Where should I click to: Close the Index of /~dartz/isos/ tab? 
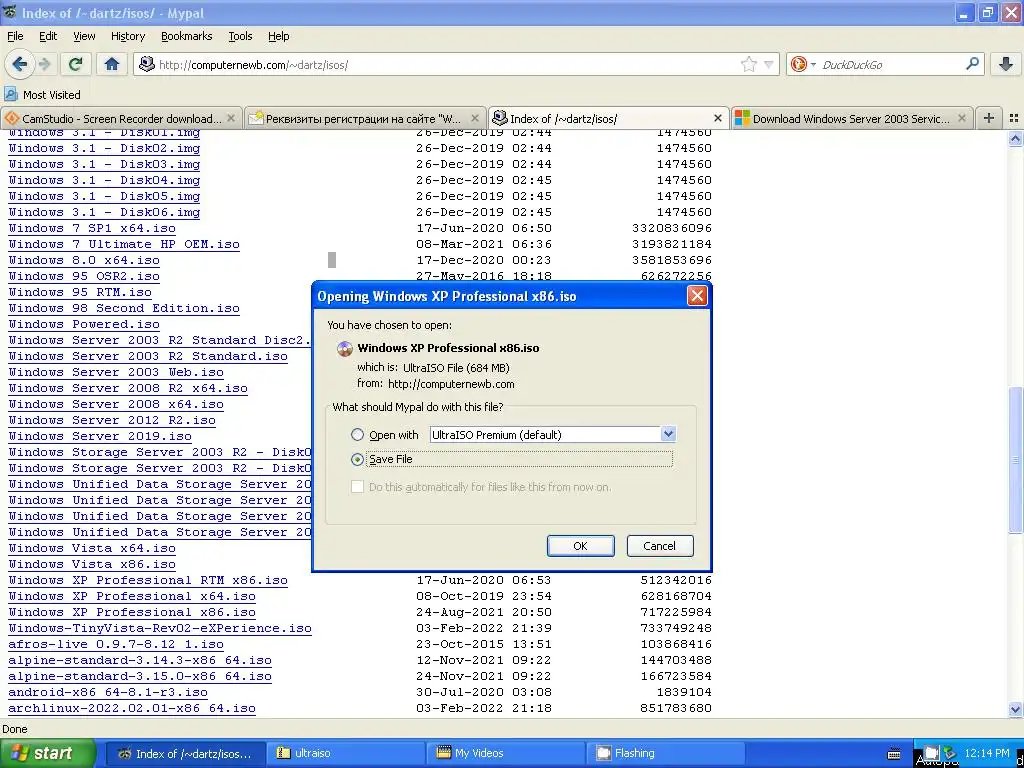point(718,118)
